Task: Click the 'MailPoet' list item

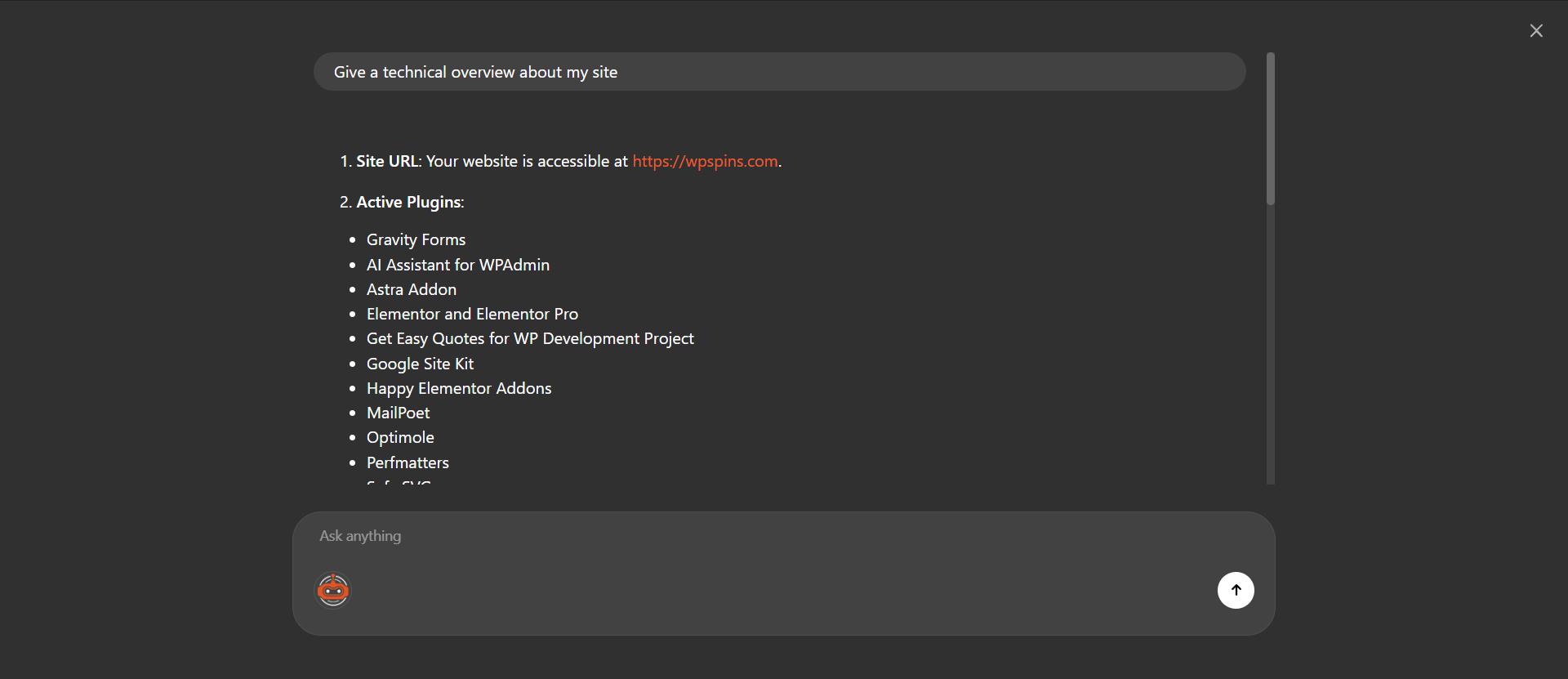Action: [x=398, y=413]
